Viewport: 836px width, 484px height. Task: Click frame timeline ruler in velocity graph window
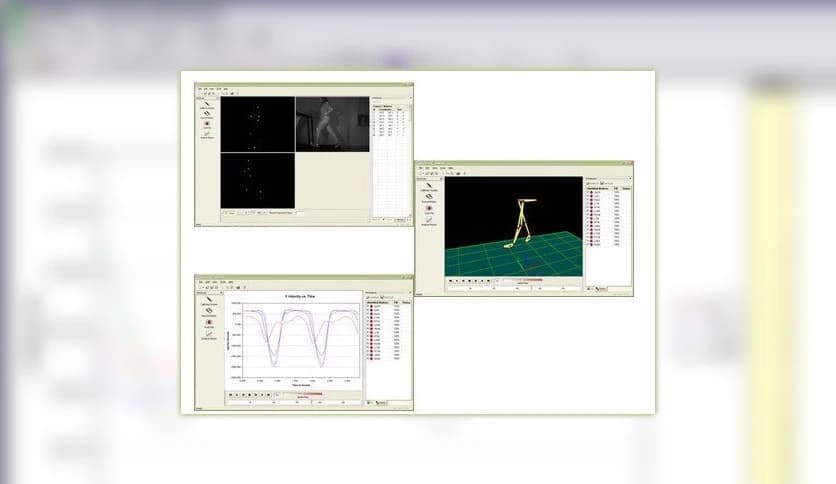pyautogui.click(x=293, y=402)
